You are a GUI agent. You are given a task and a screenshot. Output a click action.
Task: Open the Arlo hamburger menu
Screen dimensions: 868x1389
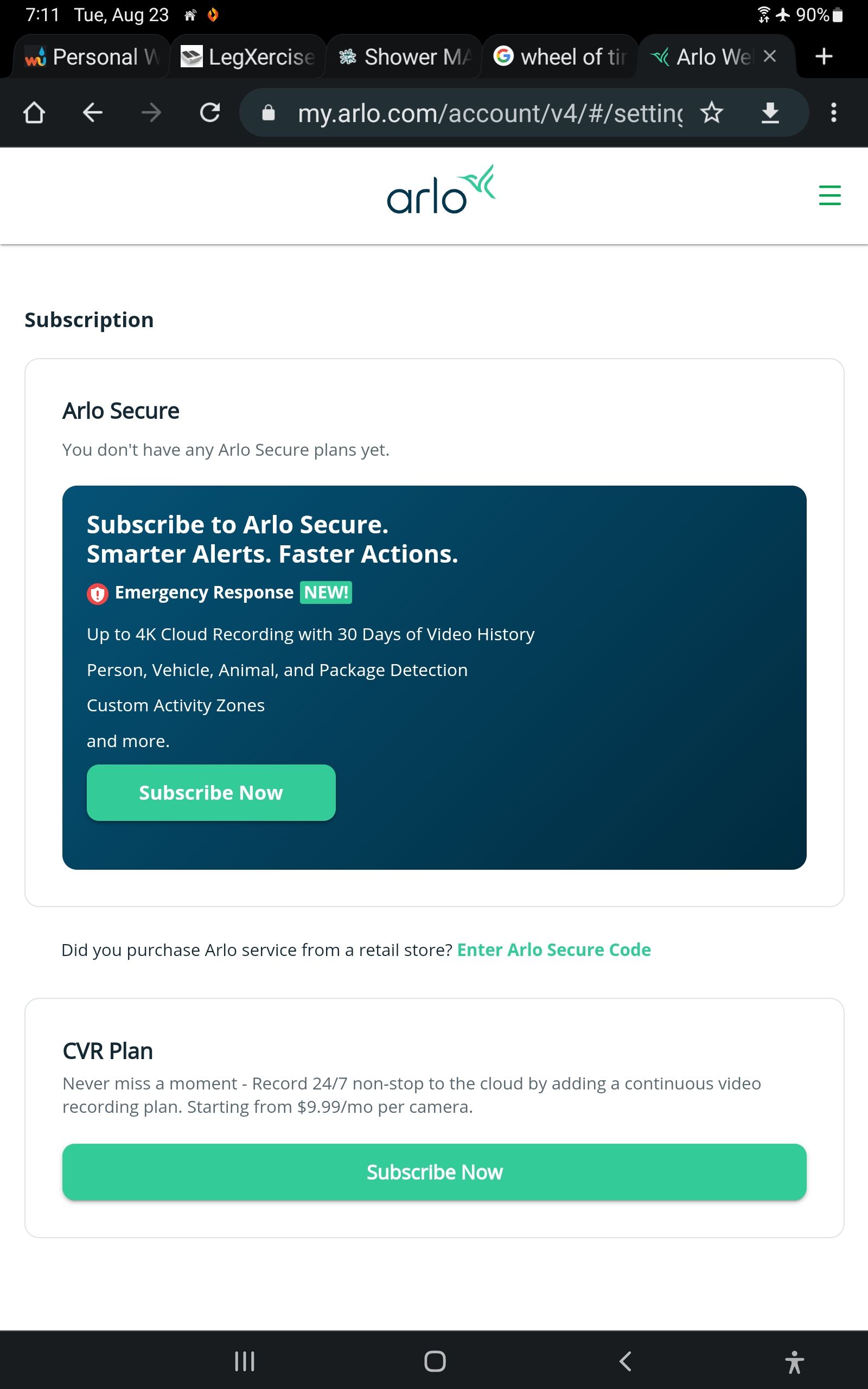coord(829,195)
